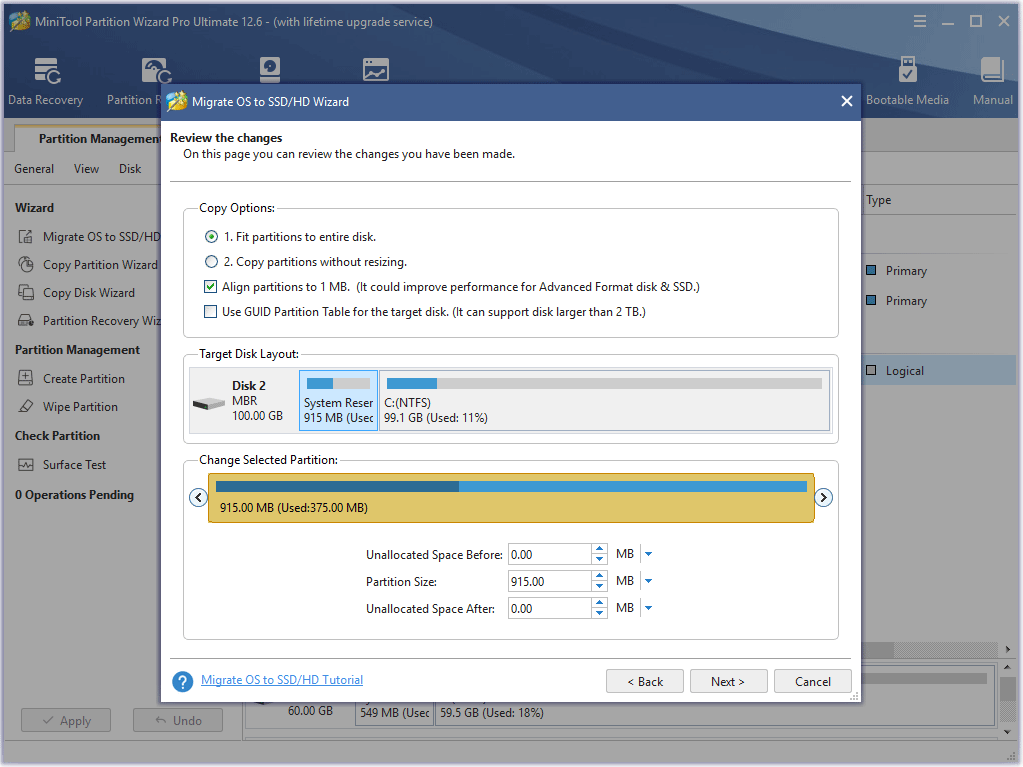The height and width of the screenshot is (767, 1023).
Task: Decrease Unallocated Space After value
Action: click(600, 613)
